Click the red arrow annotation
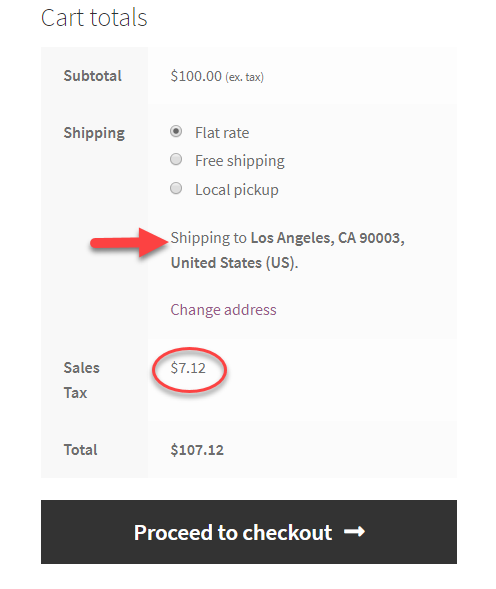496x589 pixels. (x=129, y=242)
